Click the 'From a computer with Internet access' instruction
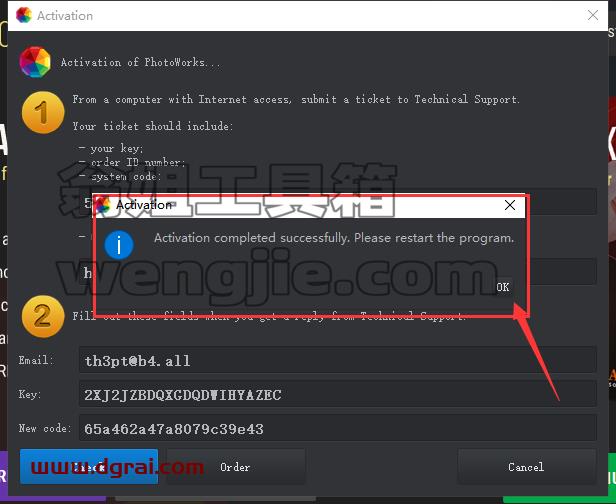The width and height of the screenshot is (616, 504). (296, 99)
